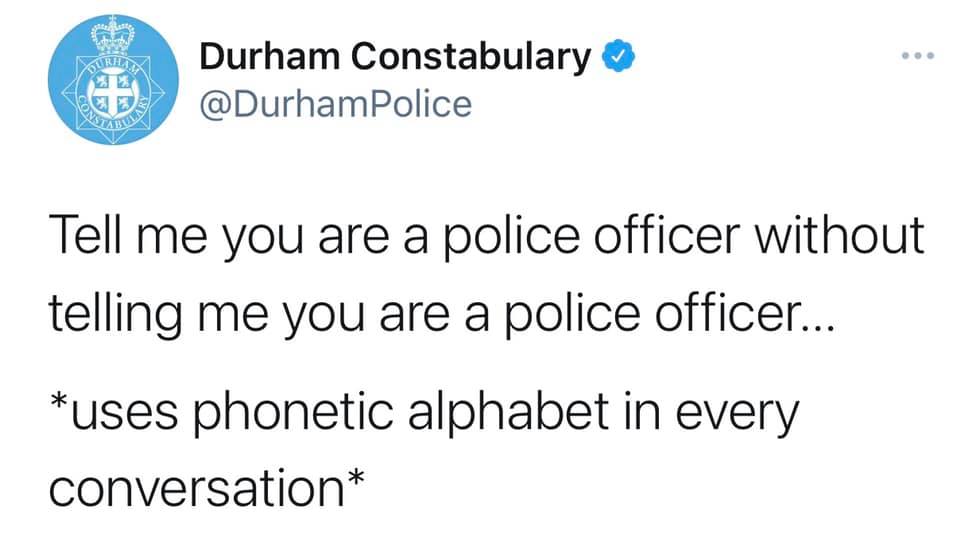Click the word 'without' ending first line
Image resolution: width=960 pixels, height=544 pixels.
(x=839, y=234)
